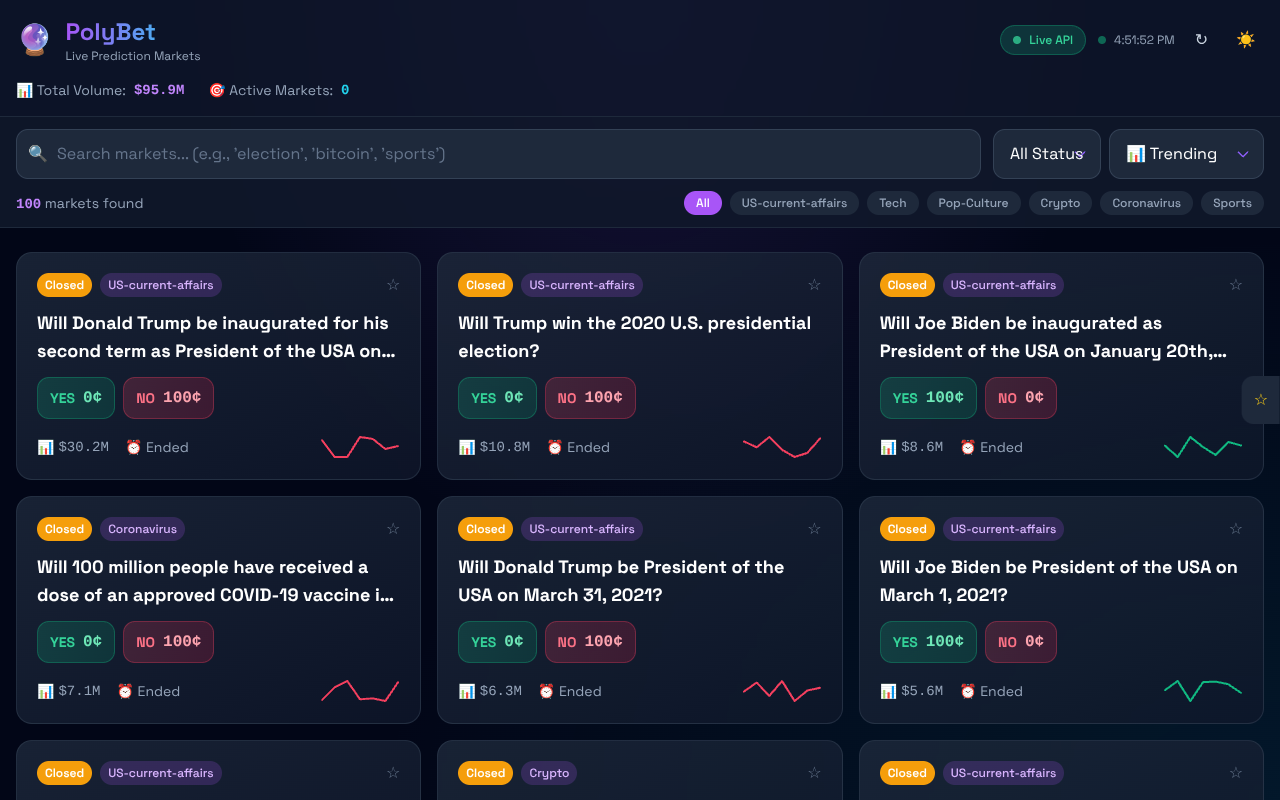Viewport: 1280px width, 800px height.
Task: Click the Active Markets target icon
Action: pos(216,89)
